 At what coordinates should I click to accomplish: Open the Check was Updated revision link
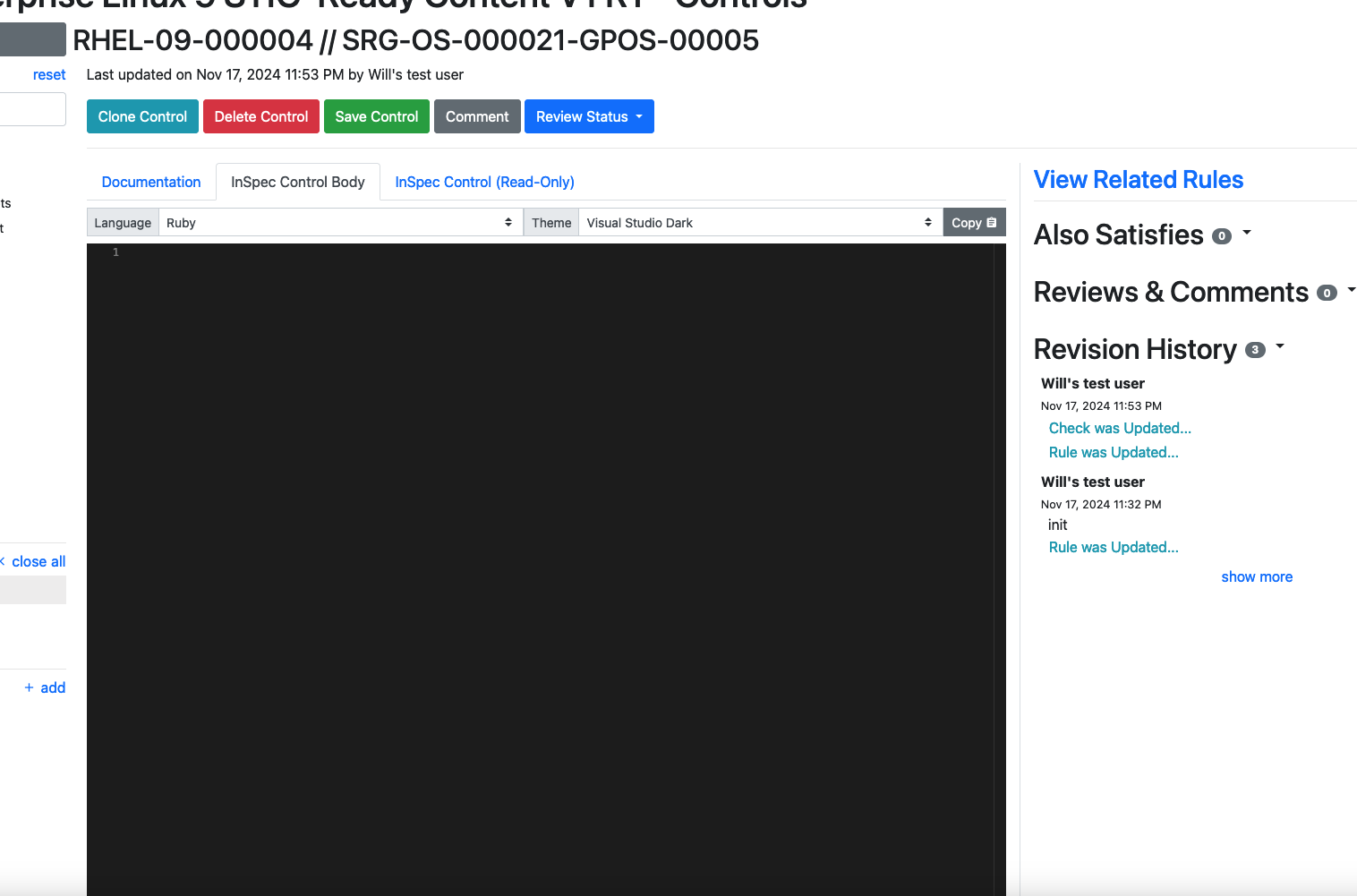(1120, 429)
